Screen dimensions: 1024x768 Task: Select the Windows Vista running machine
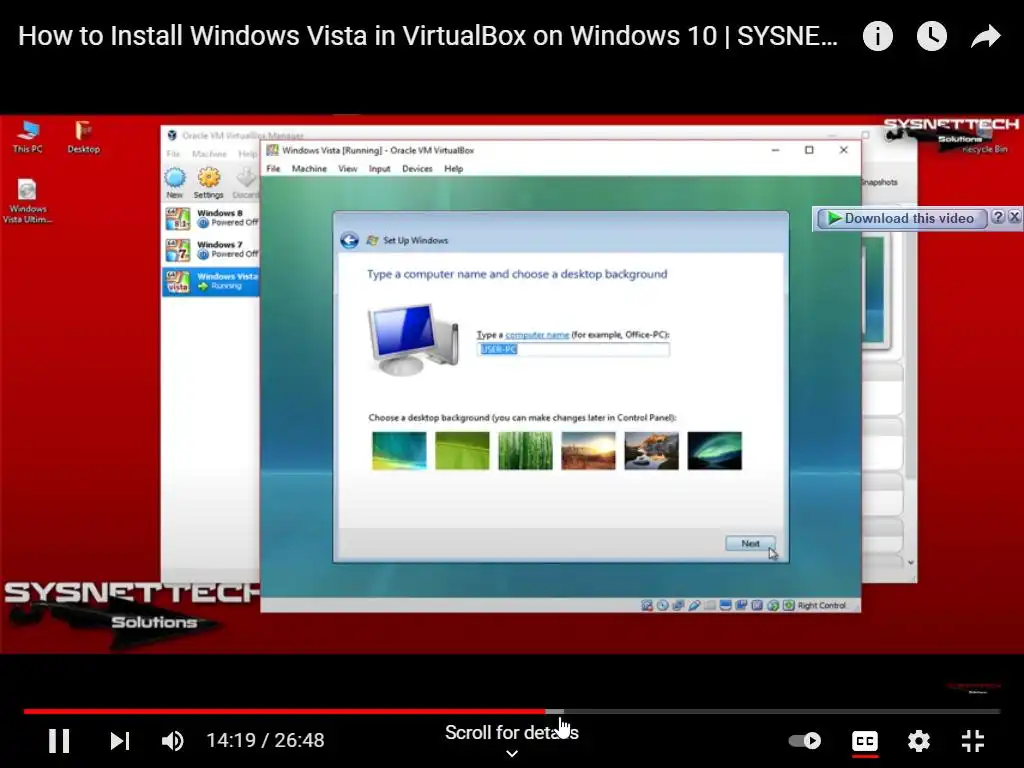point(211,281)
